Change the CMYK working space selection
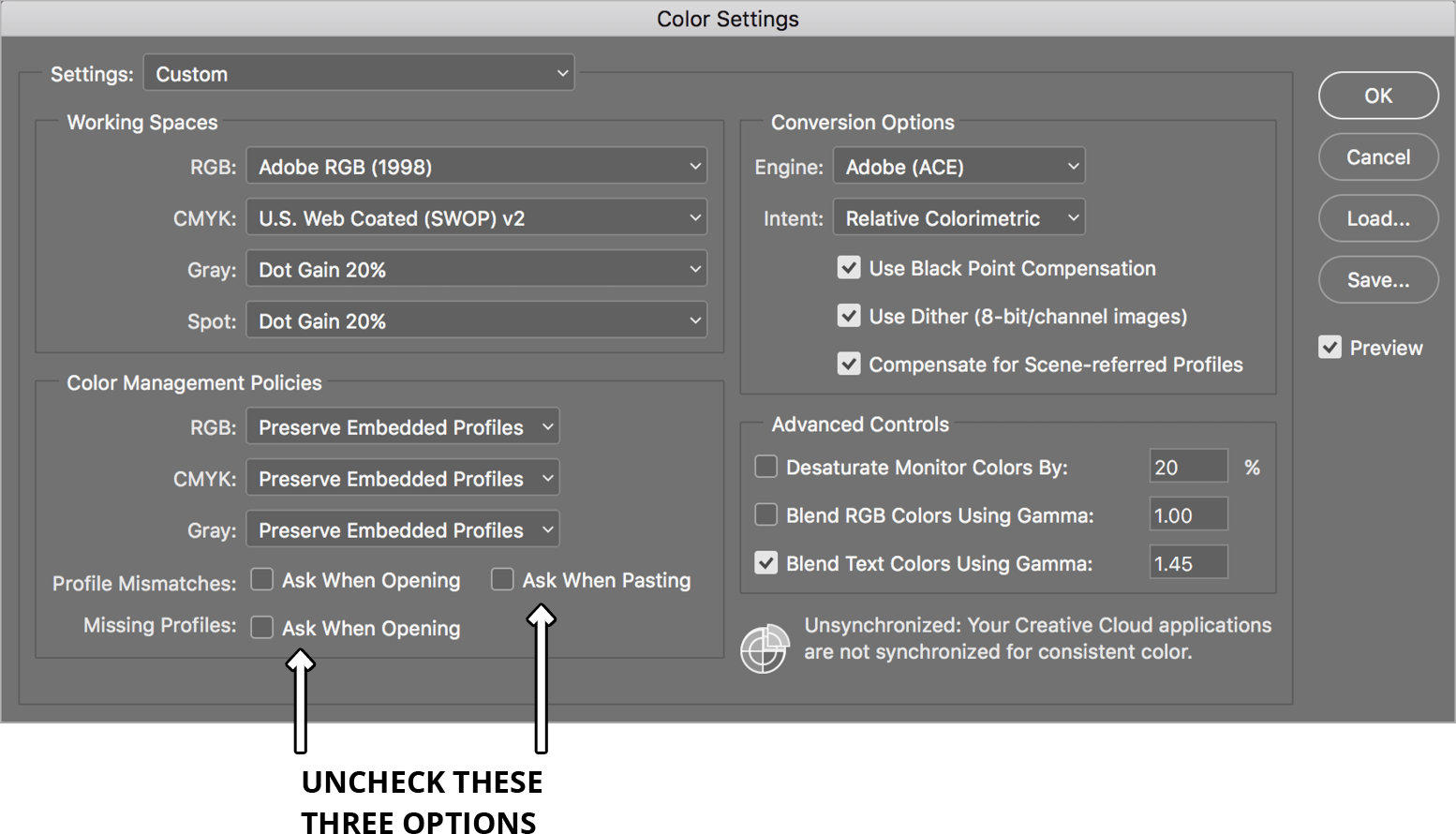This screenshot has height=834, width=1456. [x=476, y=217]
